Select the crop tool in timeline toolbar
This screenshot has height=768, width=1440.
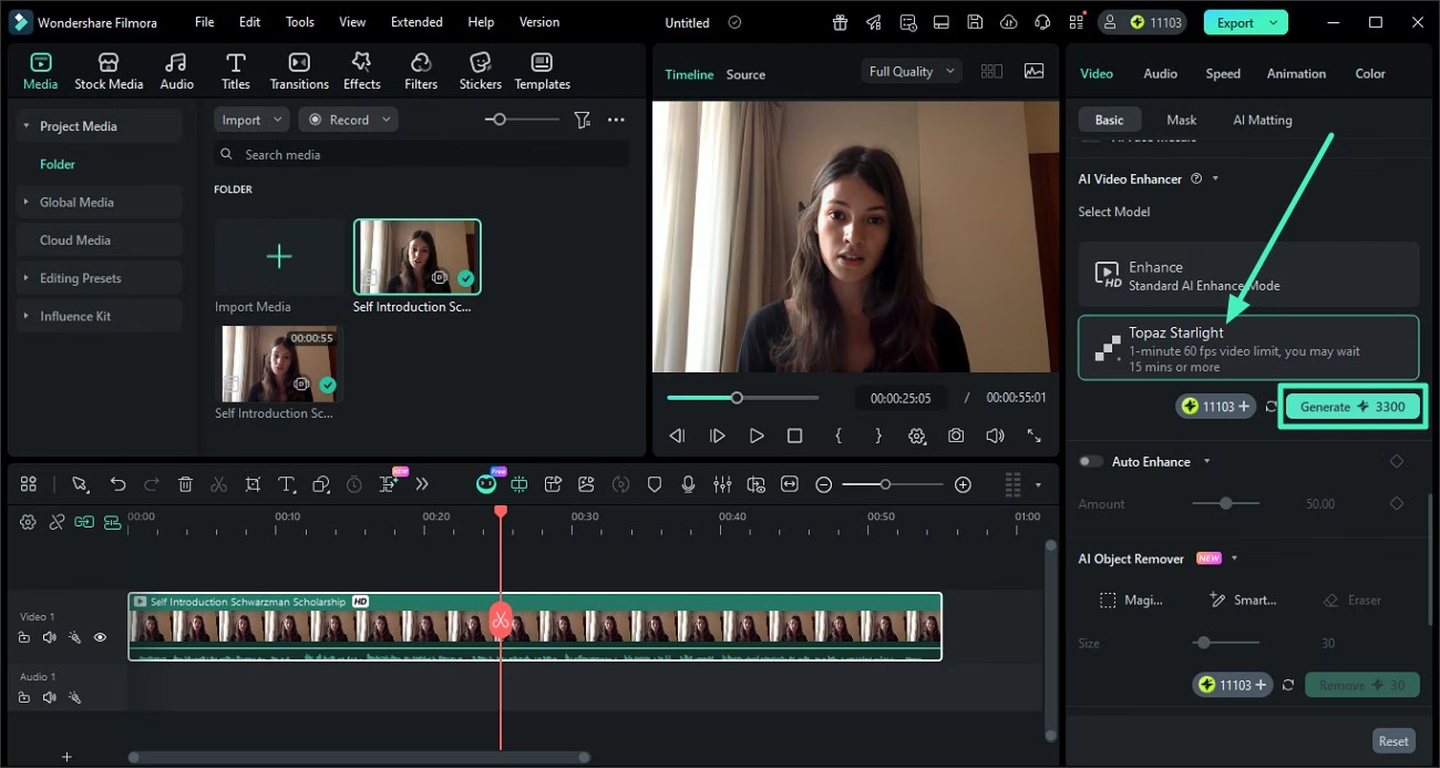(x=253, y=485)
